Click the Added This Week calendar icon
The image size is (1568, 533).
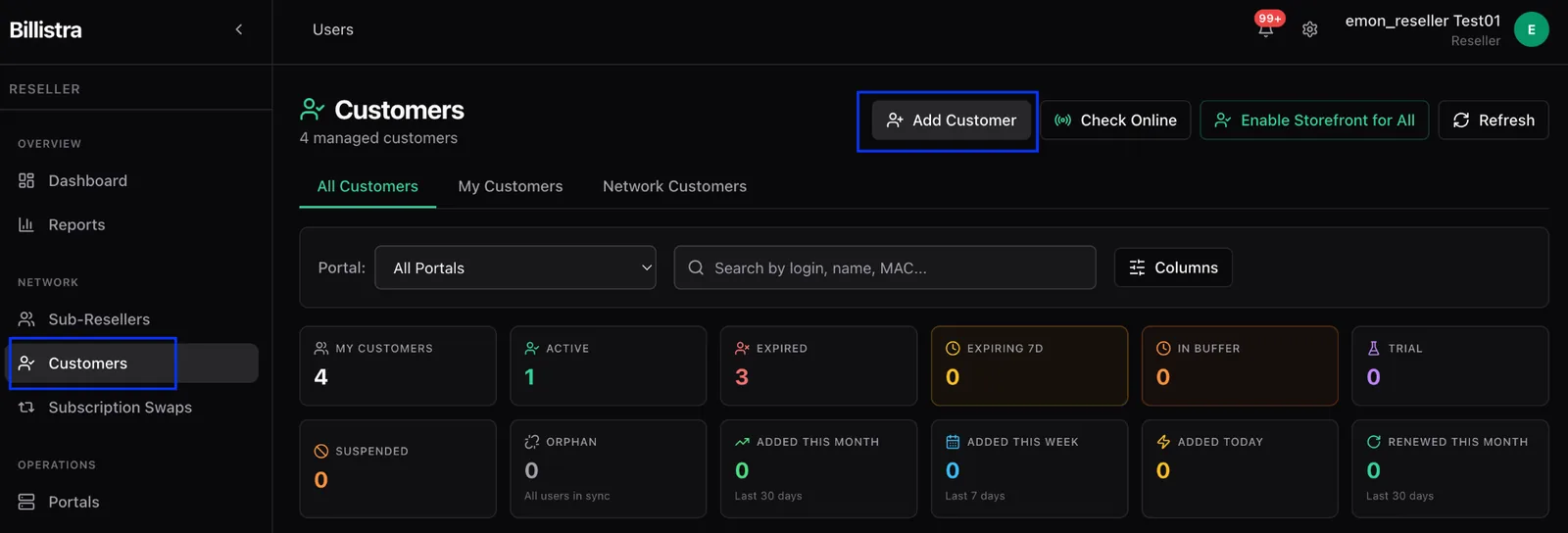pos(953,442)
